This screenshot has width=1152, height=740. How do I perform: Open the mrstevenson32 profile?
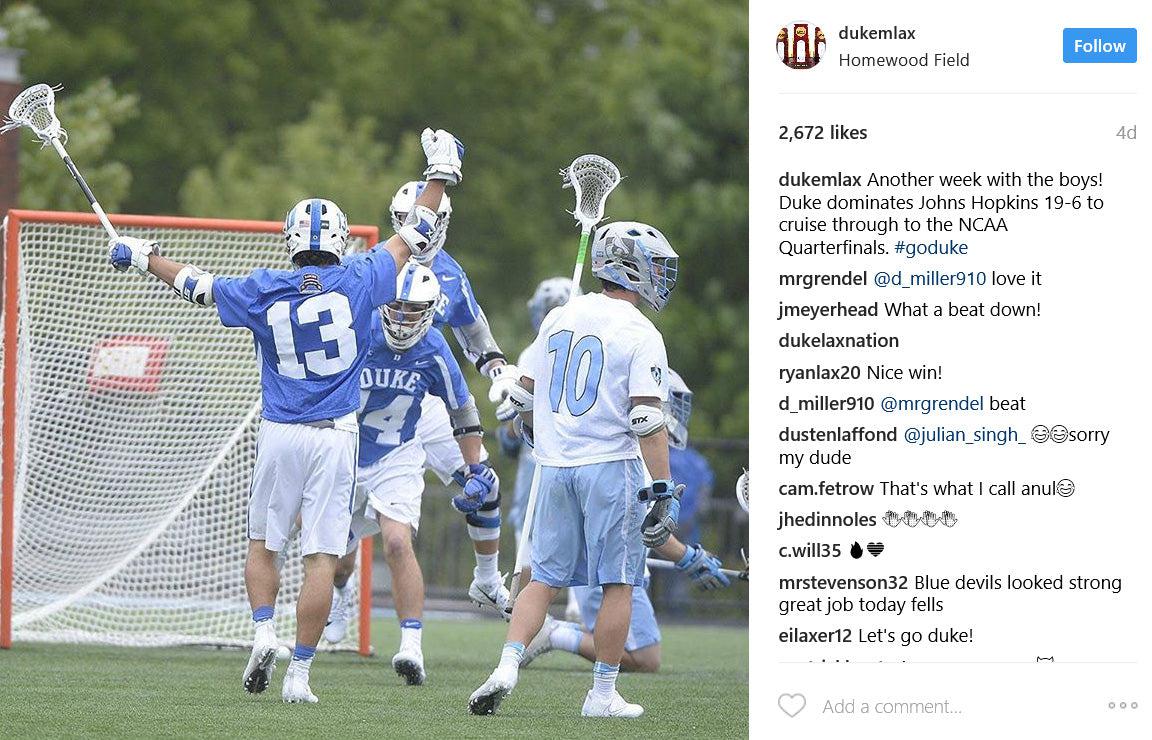tap(843, 583)
